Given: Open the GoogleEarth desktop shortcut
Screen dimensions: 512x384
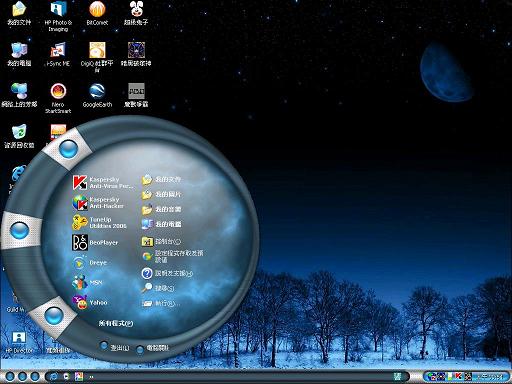Looking at the screenshot, I should [97, 95].
